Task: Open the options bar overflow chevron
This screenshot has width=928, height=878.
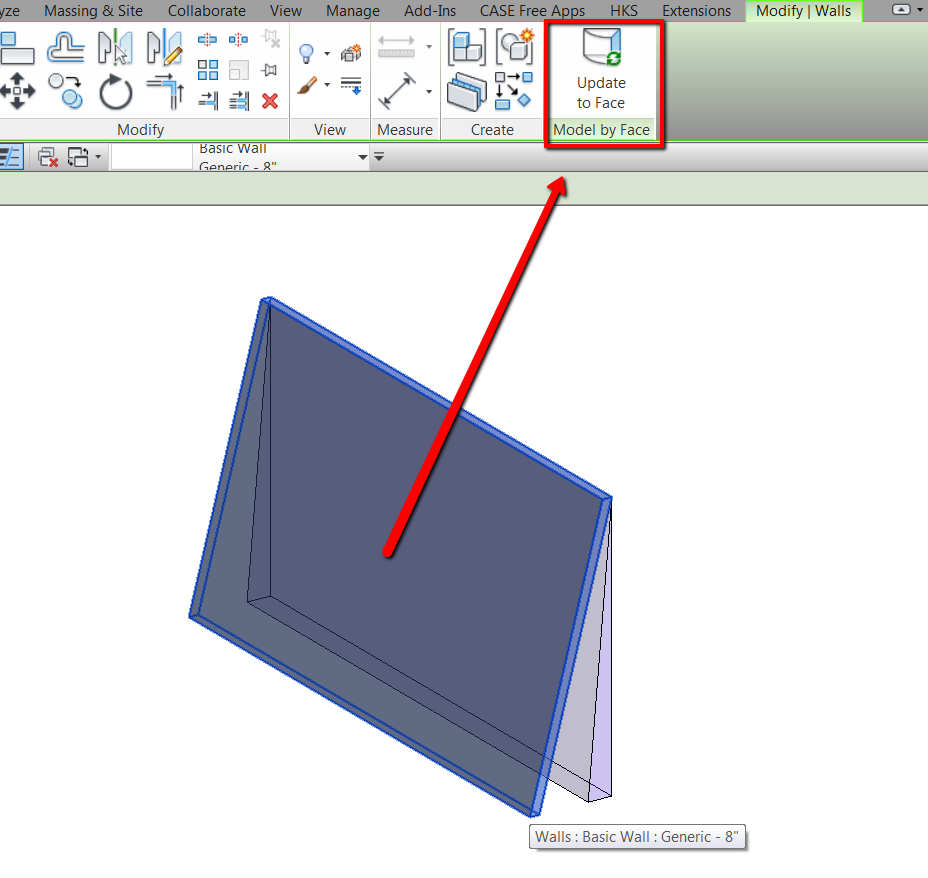Action: pyautogui.click(x=378, y=157)
